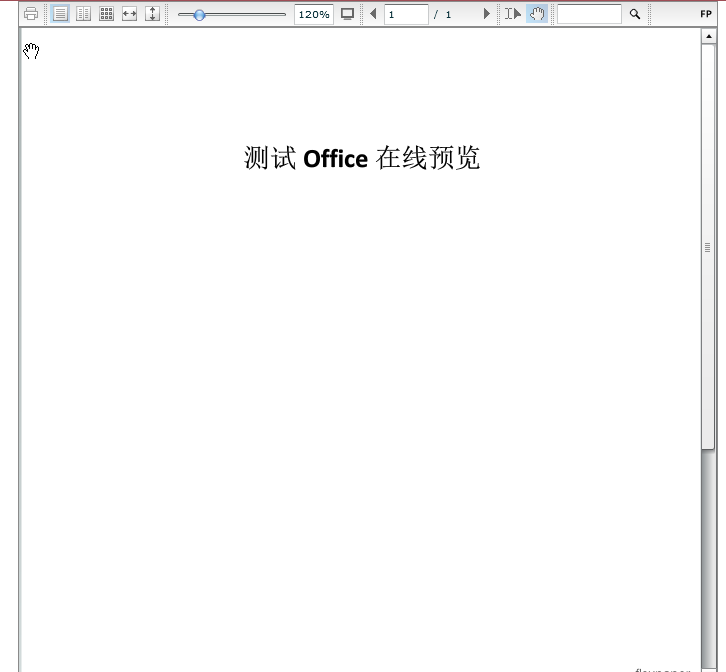The width and height of the screenshot is (726, 672).
Task: Toggle fullscreen monitor mode
Action: [x=347, y=14]
